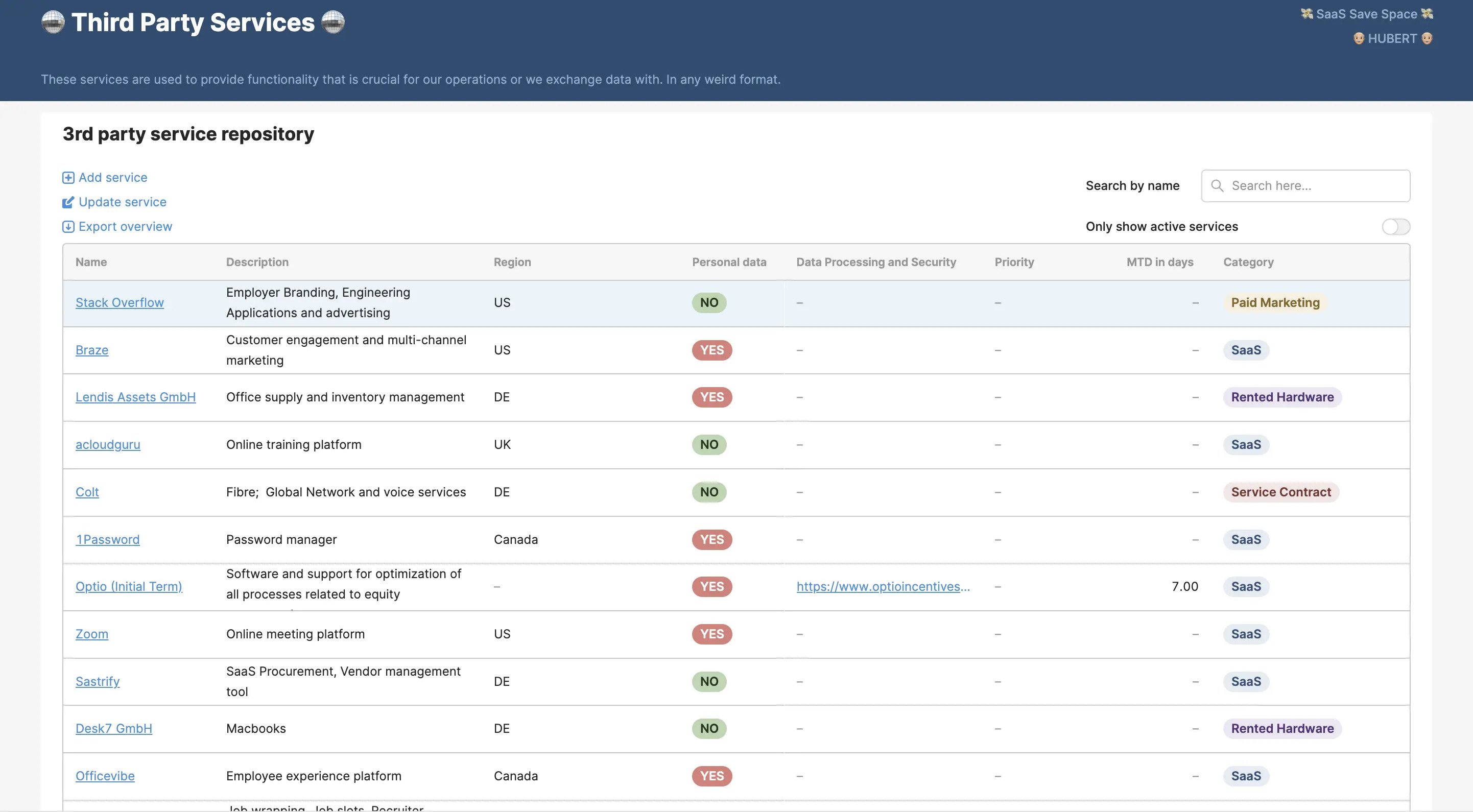The height and width of the screenshot is (812, 1473).
Task: Open the Update service link
Action: (x=123, y=202)
